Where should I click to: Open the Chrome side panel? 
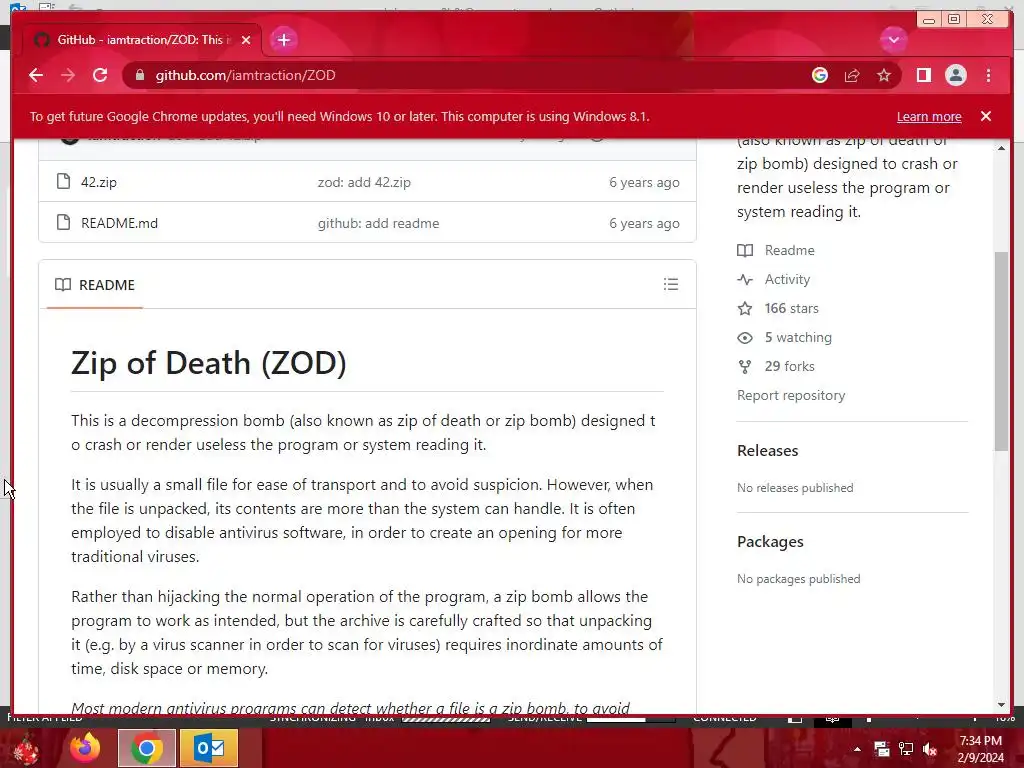pyautogui.click(x=923, y=75)
